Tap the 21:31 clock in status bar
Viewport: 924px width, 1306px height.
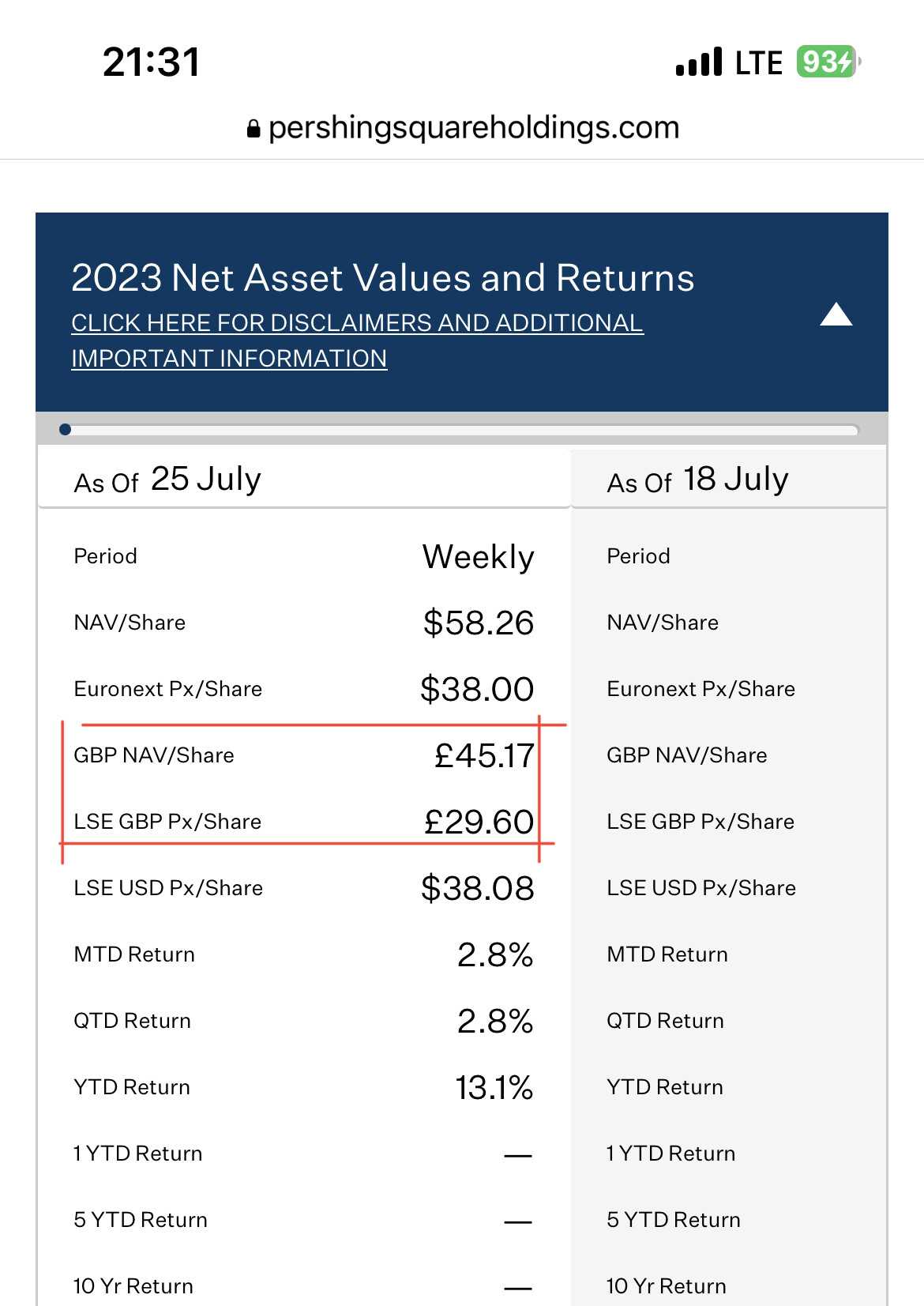[x=152, y=62]
